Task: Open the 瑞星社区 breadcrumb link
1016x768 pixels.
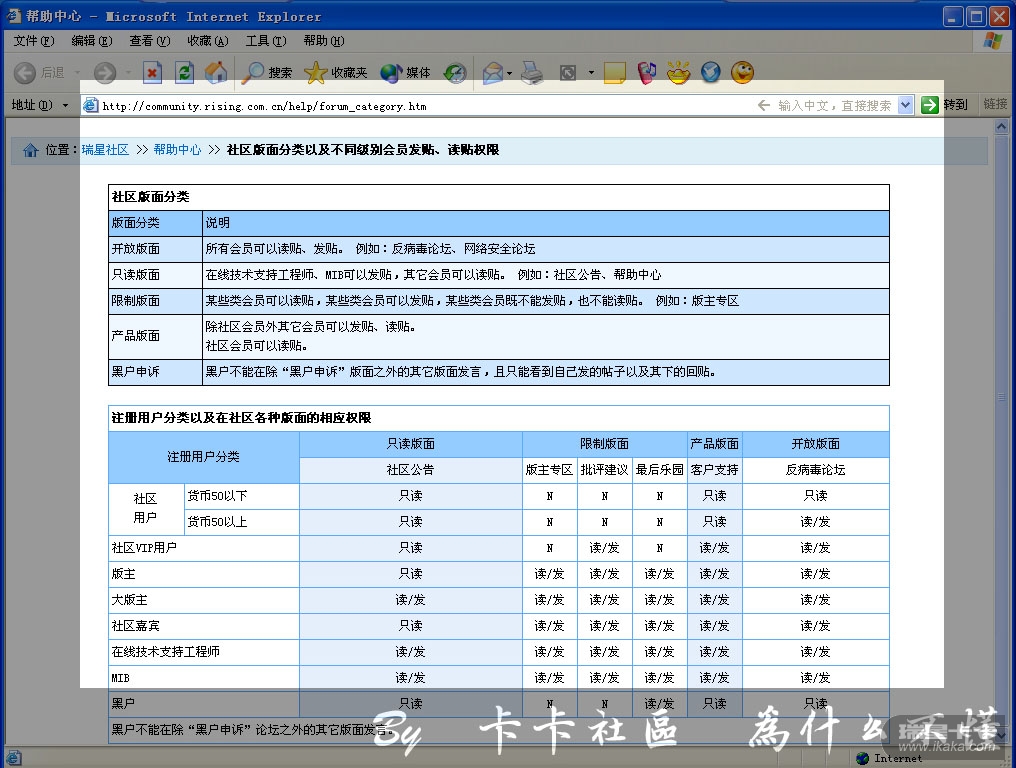Action: [x=105, y=150]
